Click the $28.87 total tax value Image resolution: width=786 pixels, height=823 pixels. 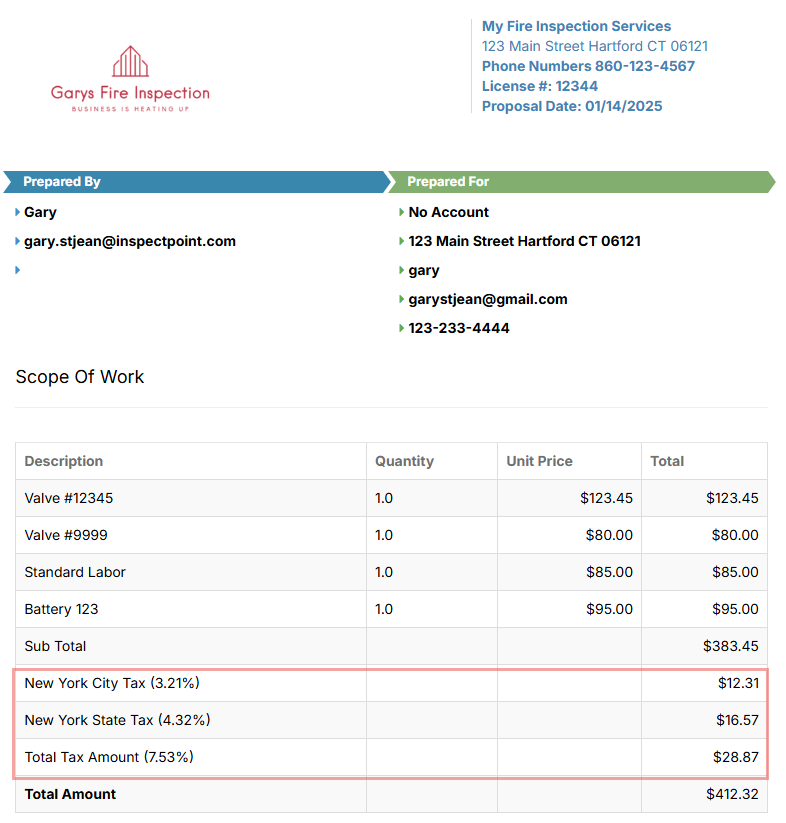tap(736, 757)
